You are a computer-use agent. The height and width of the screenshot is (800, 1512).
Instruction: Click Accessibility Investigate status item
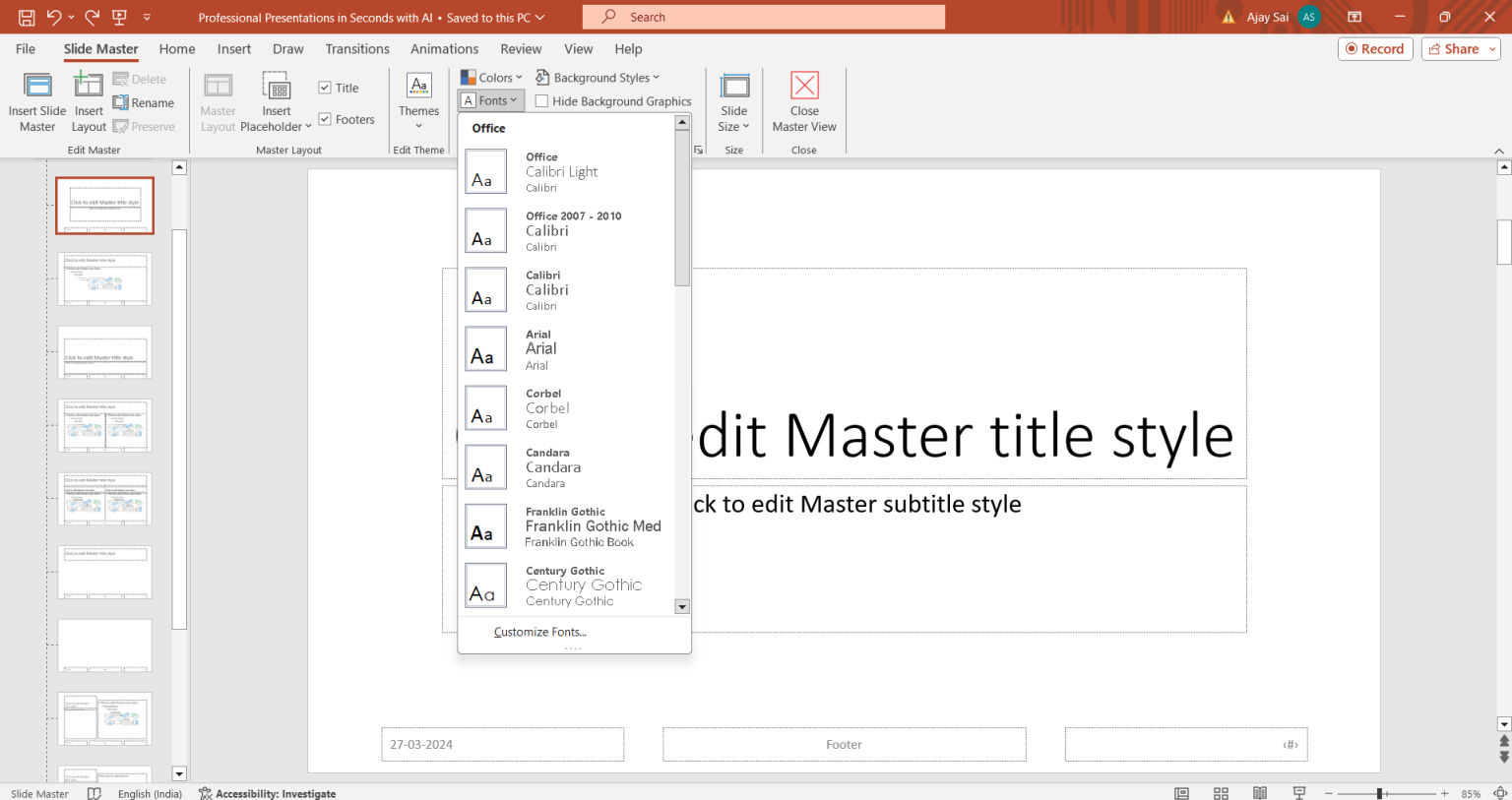click(x=268, y=793)
